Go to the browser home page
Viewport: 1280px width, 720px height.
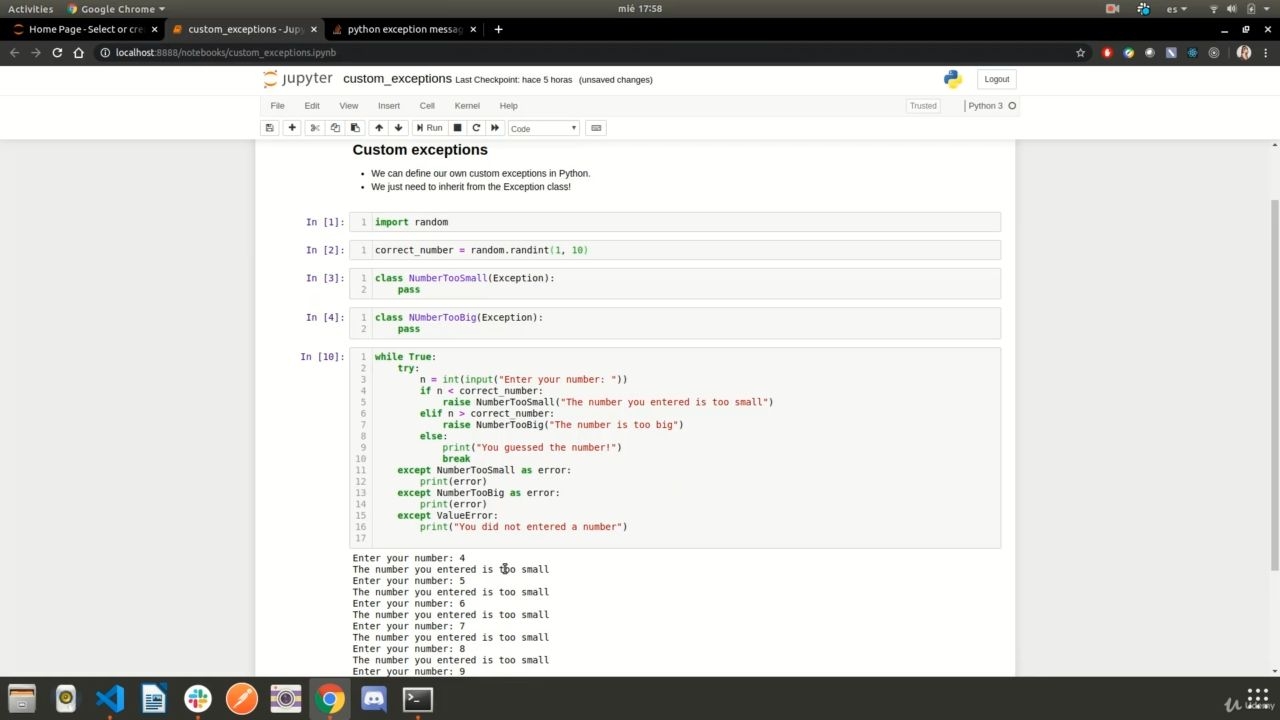pyautogui.click(x=79, y=52)
